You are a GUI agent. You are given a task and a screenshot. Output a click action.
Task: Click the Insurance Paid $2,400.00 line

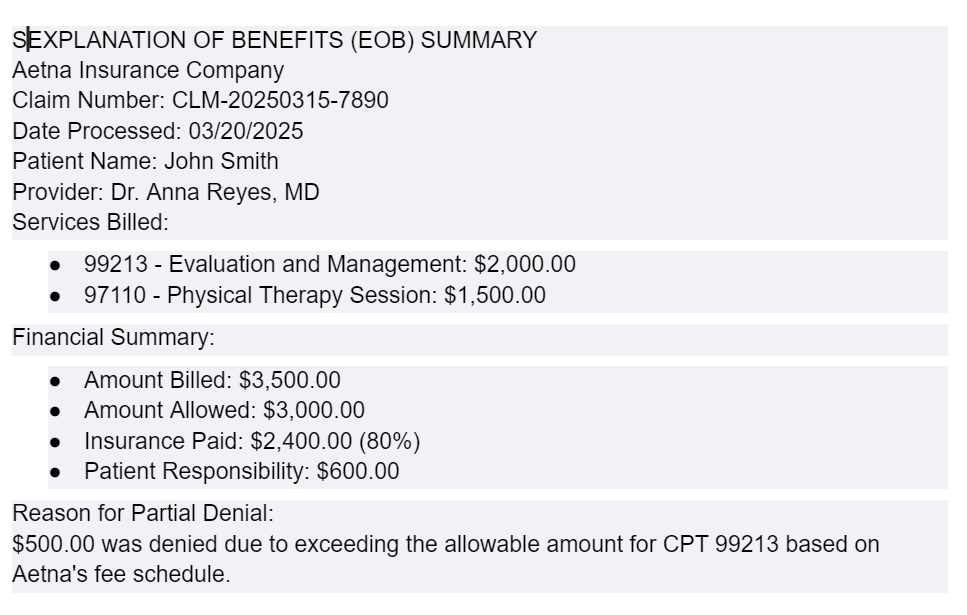tap(252, 441)
